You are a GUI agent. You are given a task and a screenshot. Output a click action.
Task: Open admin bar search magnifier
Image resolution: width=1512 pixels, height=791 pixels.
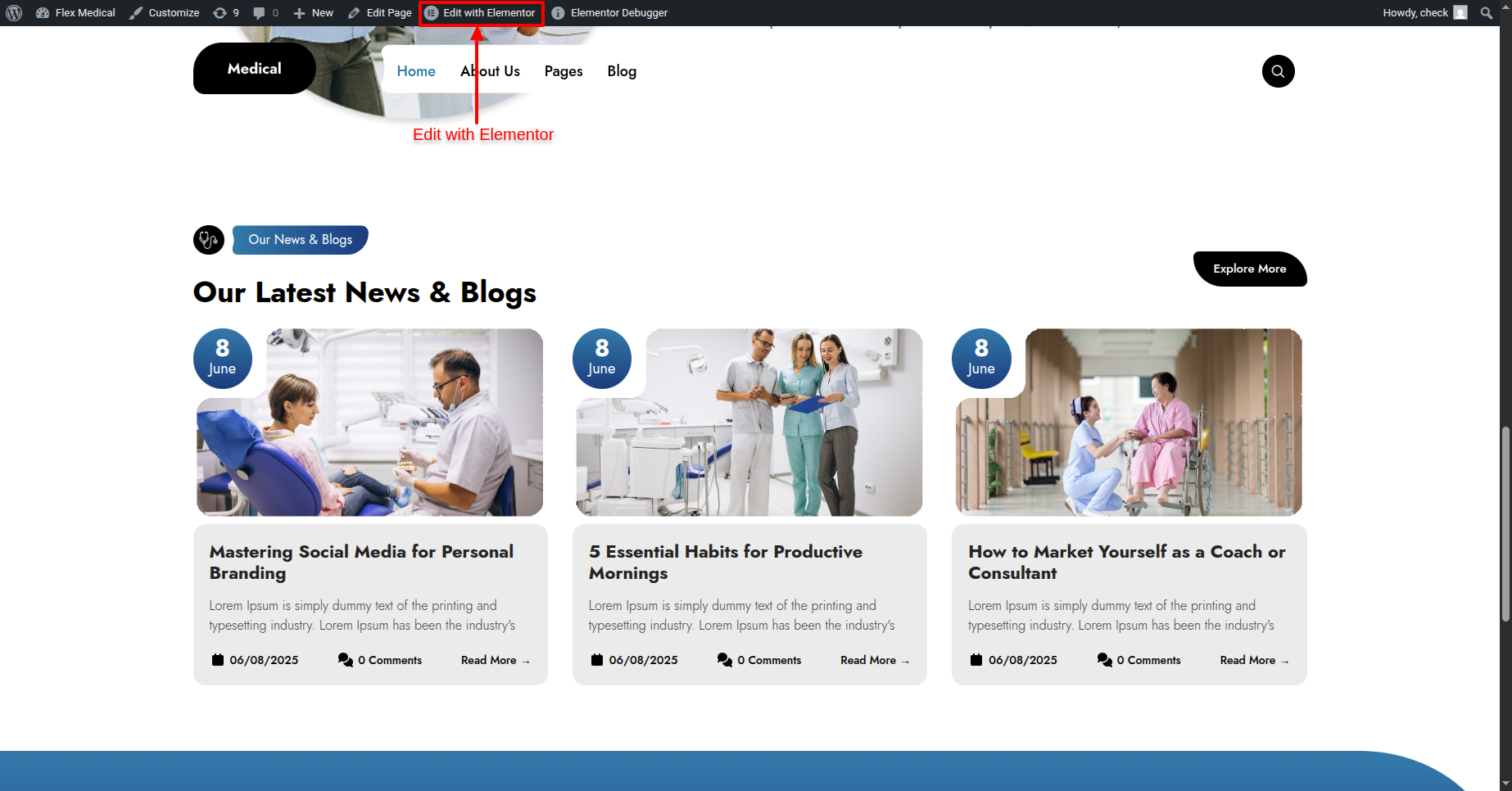1487,13
